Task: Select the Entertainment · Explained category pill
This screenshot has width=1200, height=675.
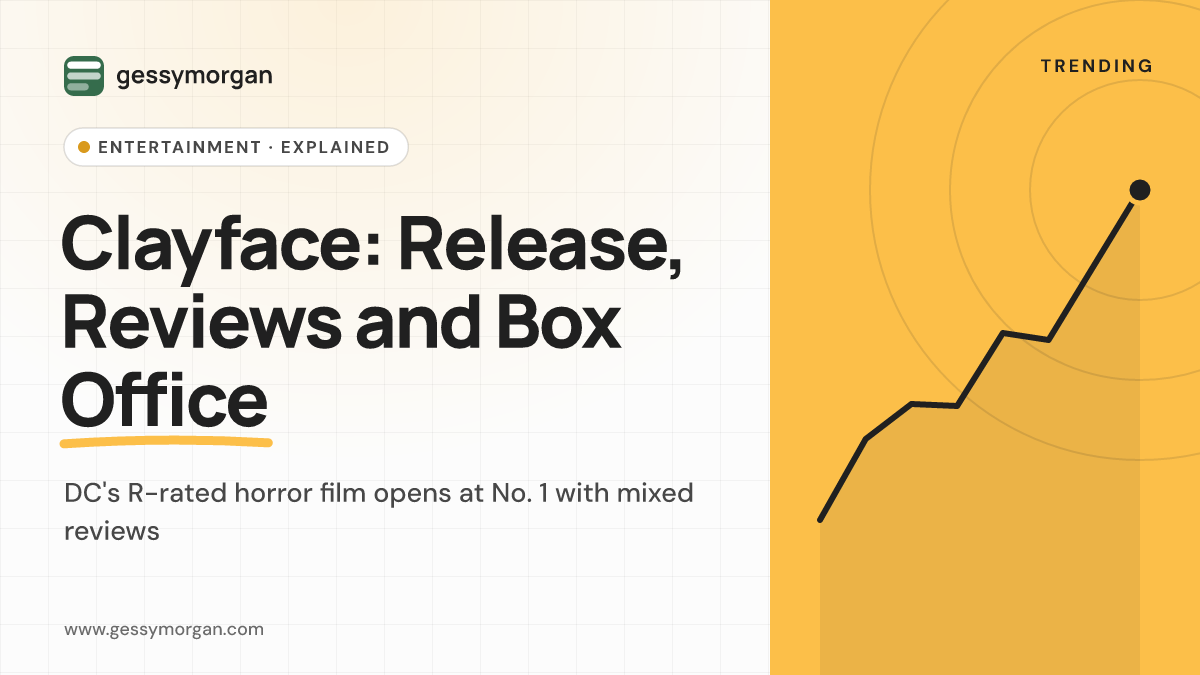Action: tap(236, 147)
